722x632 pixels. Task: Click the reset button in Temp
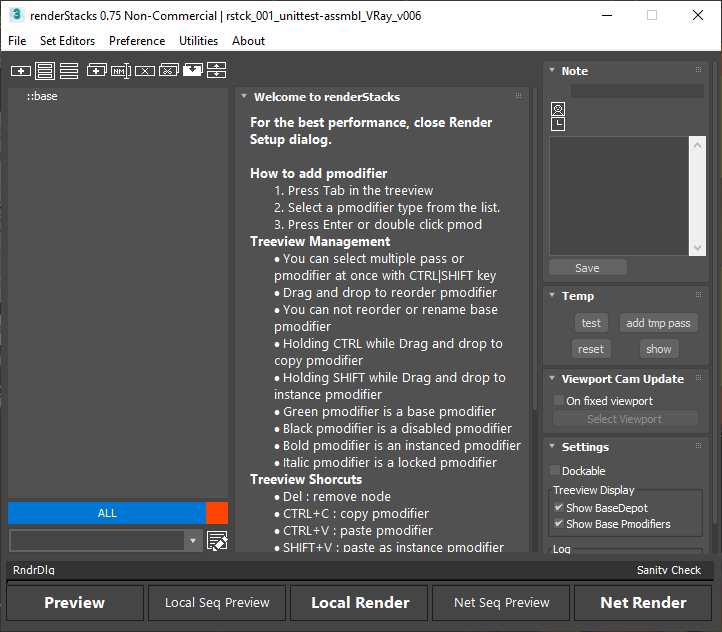591,349
